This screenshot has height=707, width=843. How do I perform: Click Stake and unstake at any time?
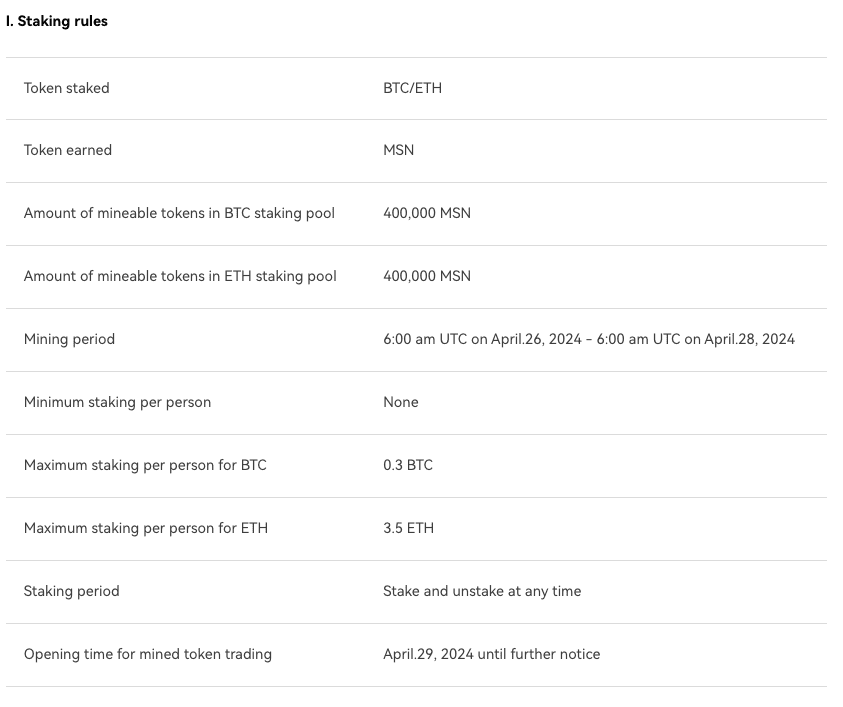[482, 591]
